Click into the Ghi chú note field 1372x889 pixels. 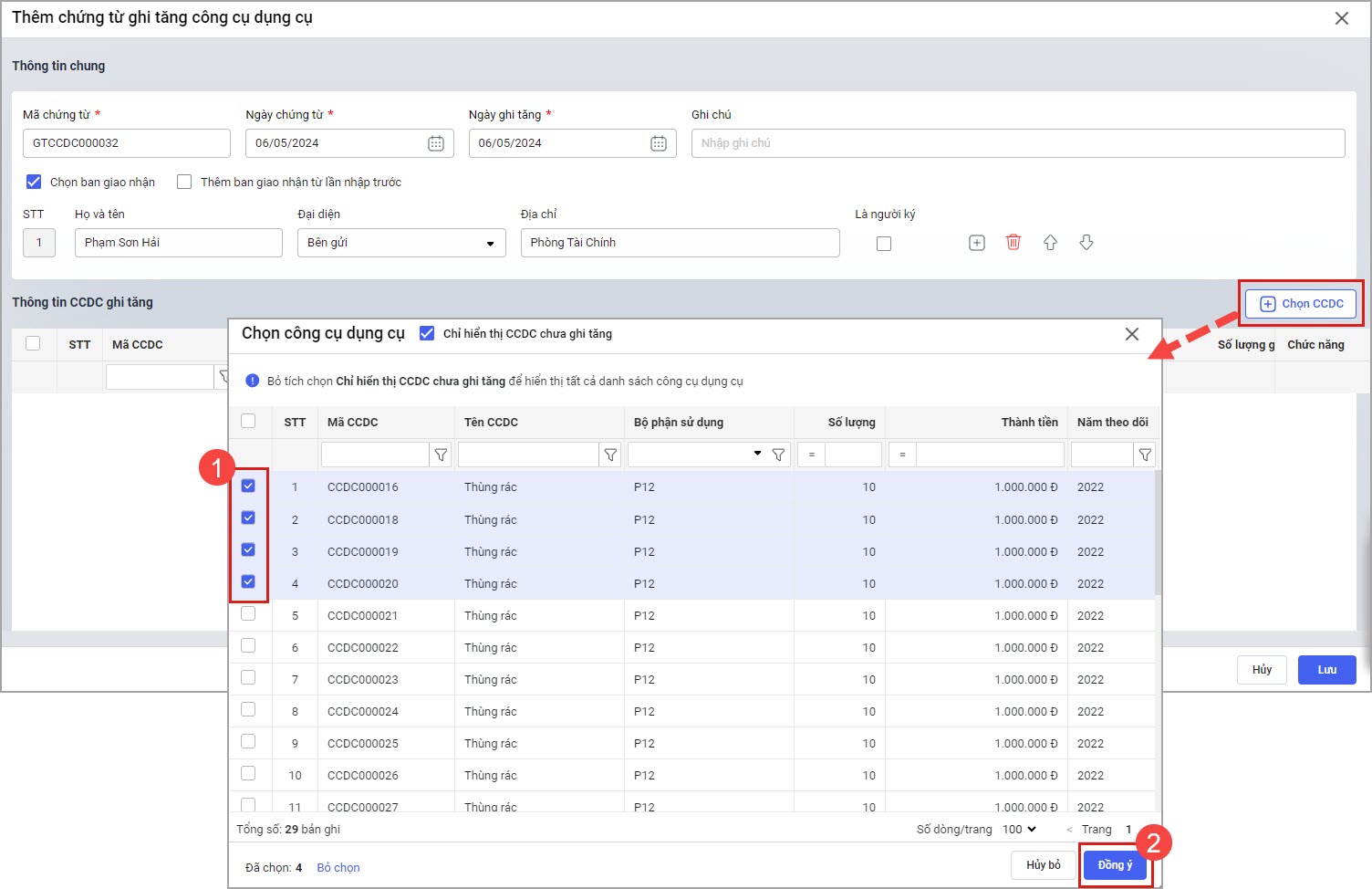pyautogui.click(x=1017, y=143)
